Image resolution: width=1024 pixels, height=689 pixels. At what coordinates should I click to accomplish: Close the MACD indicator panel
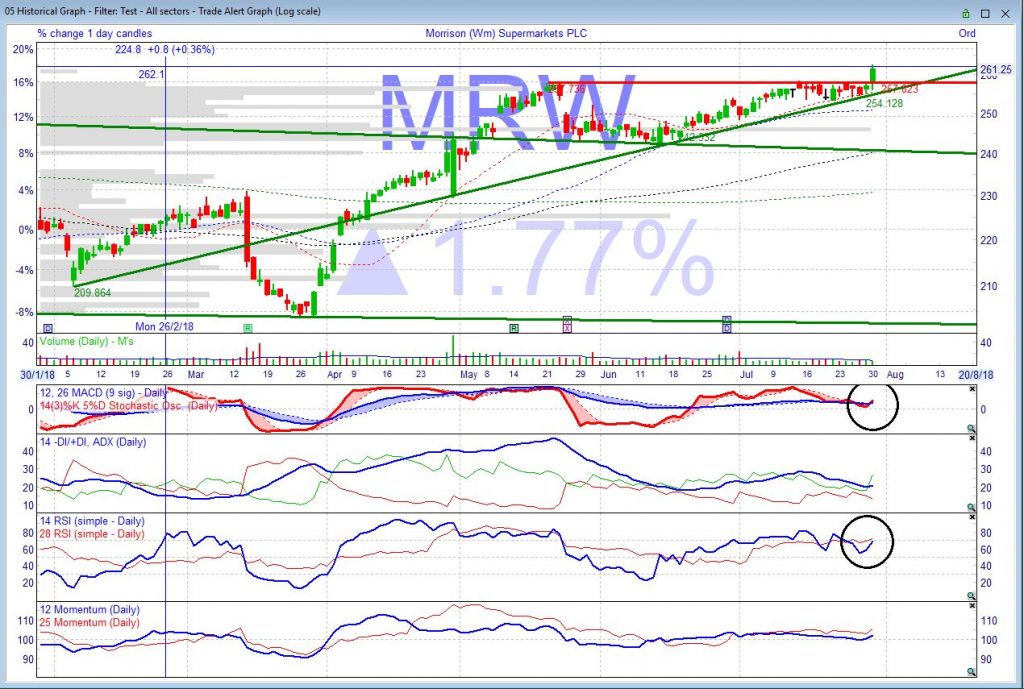click(972, 389)
